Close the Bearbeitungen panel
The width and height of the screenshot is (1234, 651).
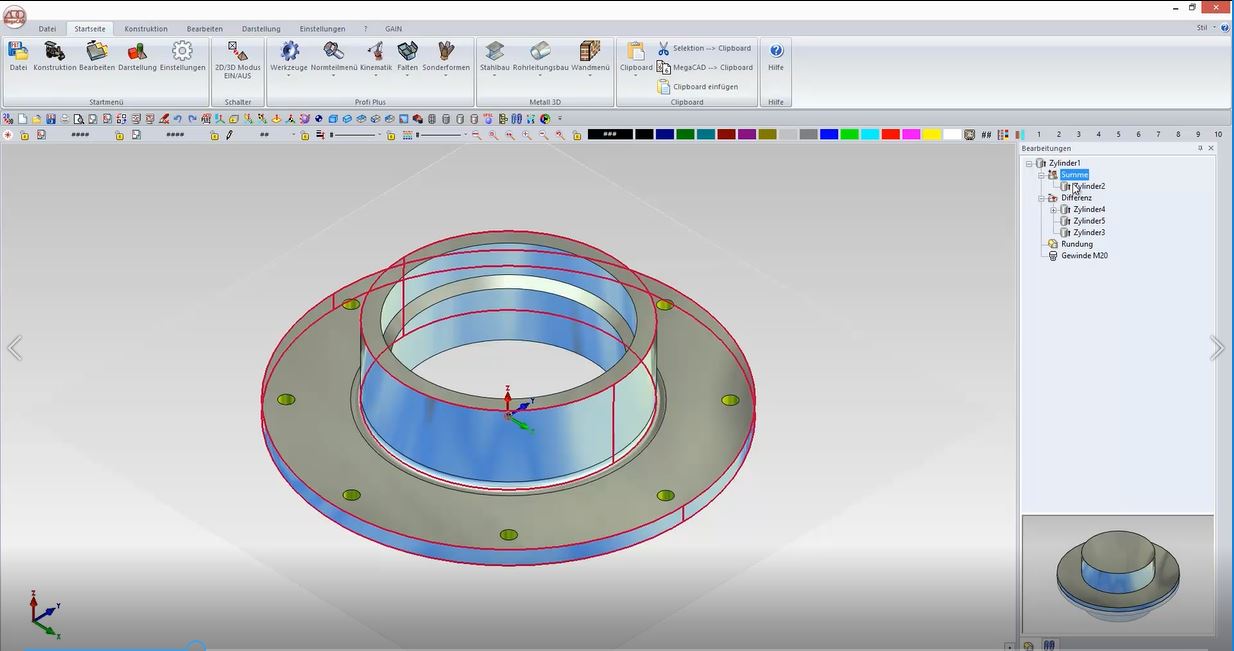[1211, 148]
